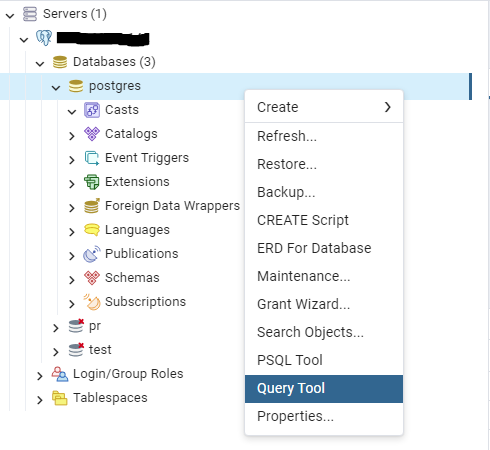Choose Restore... from context menu
490x450 pixels.
(x=324, y=164)
